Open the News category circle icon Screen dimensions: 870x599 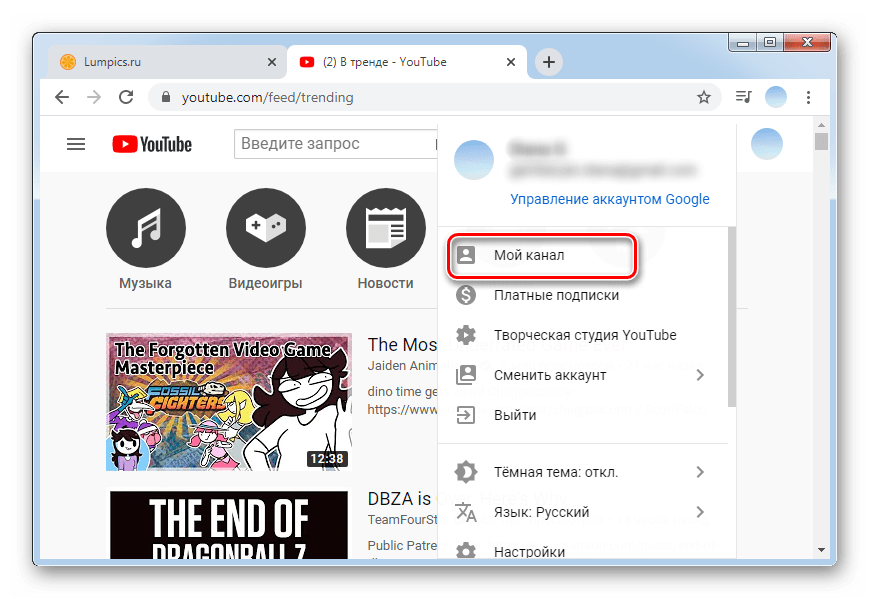pos(386,228)
